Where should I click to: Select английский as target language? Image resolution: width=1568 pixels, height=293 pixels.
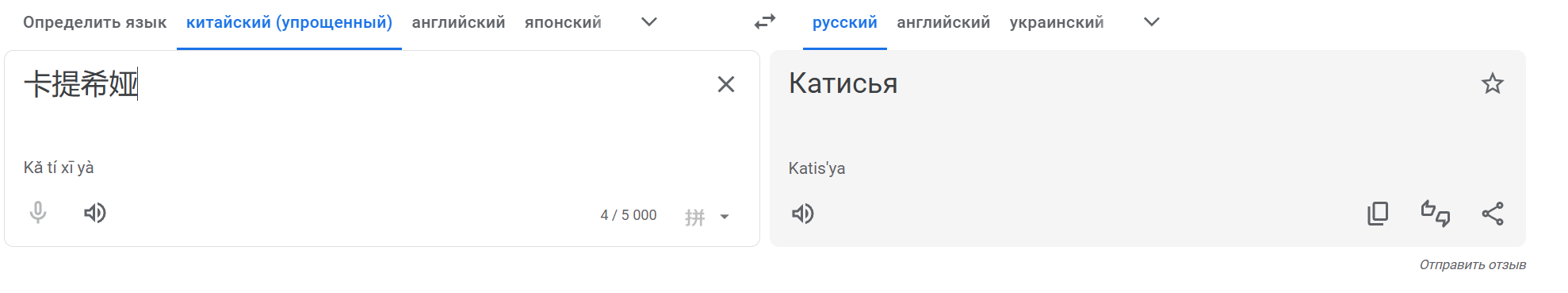point(943,22)
